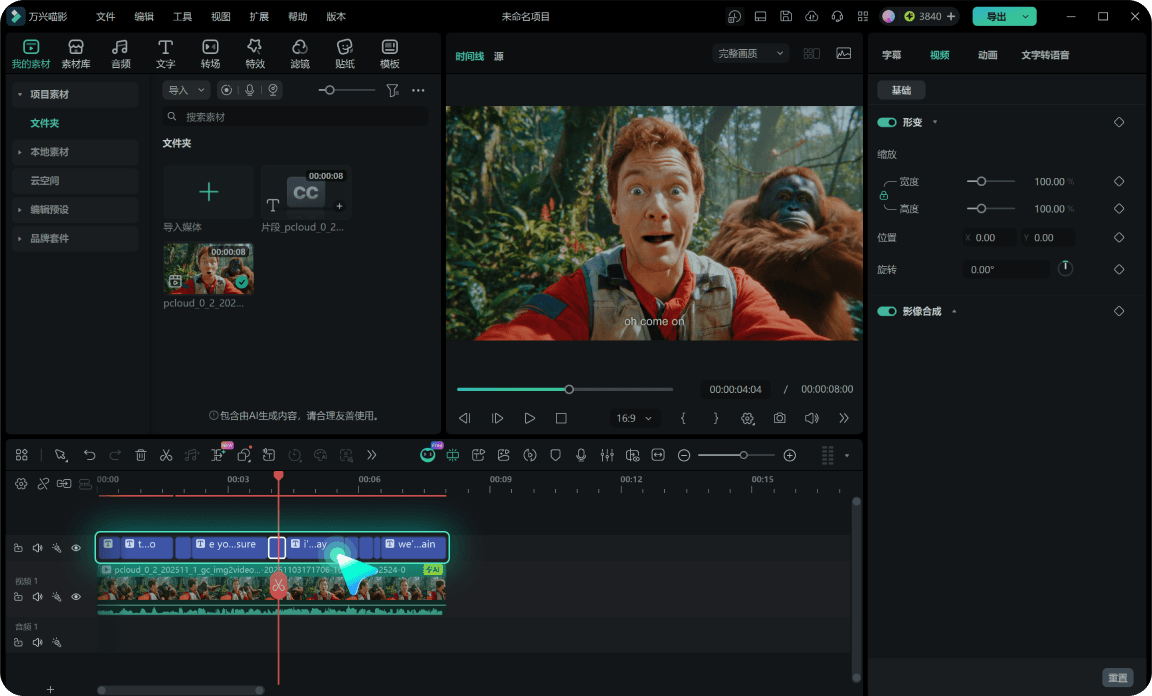Click the 导入媒体 import media tile
The image size is (1152, 696).
click(209, 193)
